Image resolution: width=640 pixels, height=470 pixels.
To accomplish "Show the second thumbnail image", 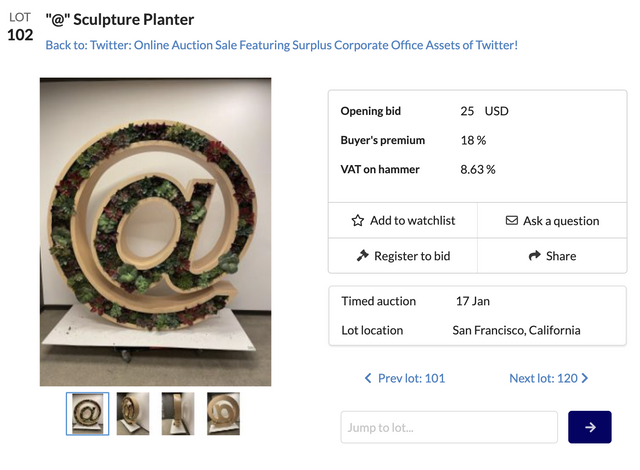I will coord(133,413).
